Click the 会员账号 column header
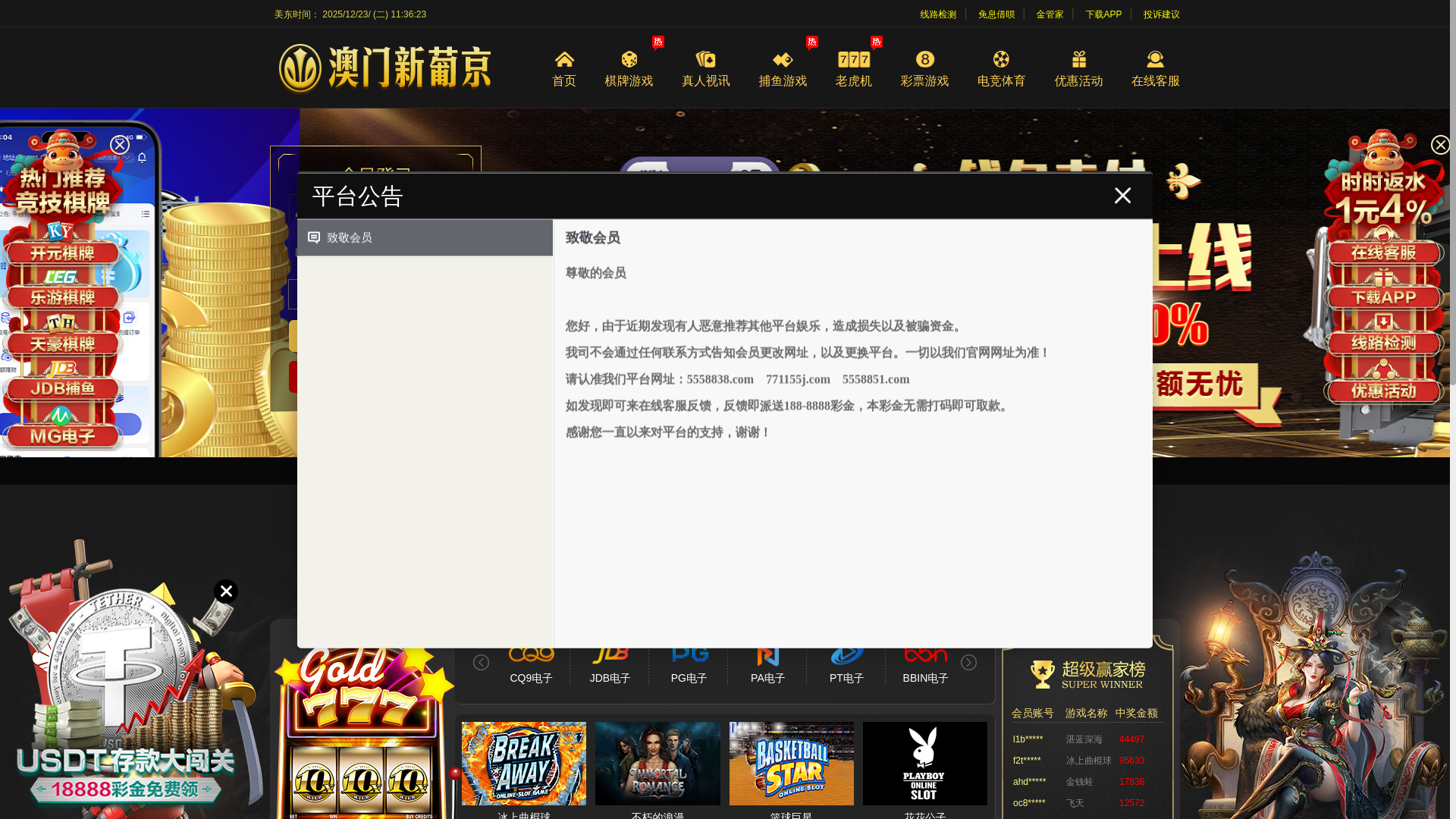Viewport: 1456px width, 819px height. [x=1032, y=714]
